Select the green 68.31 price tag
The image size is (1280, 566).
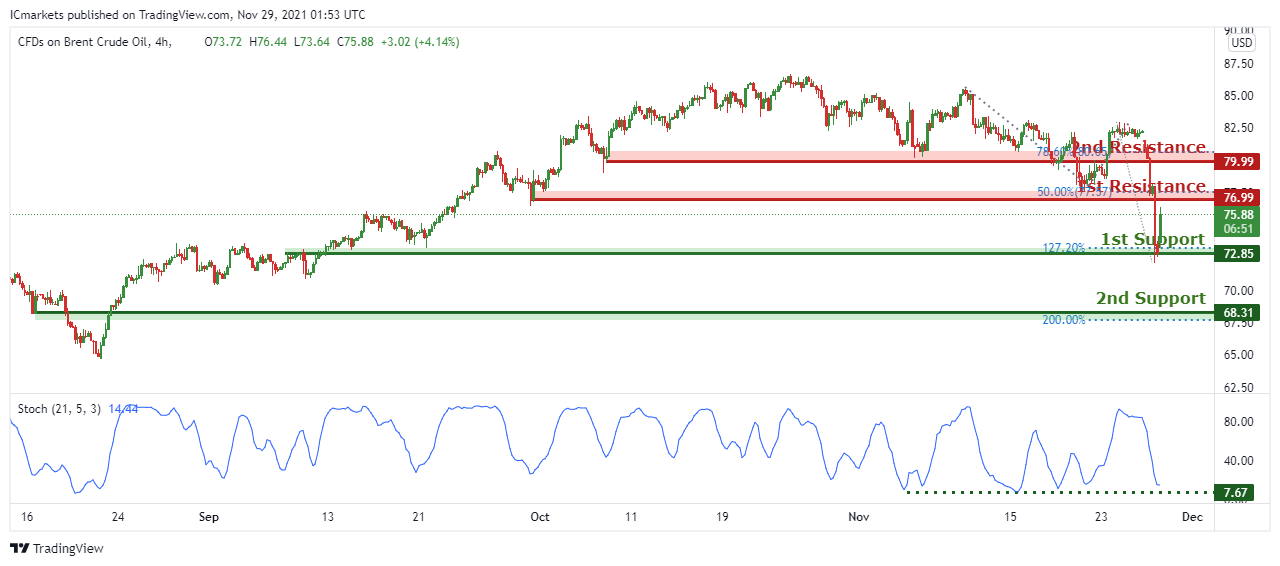pyautogui.click(x=1239, y=313)
